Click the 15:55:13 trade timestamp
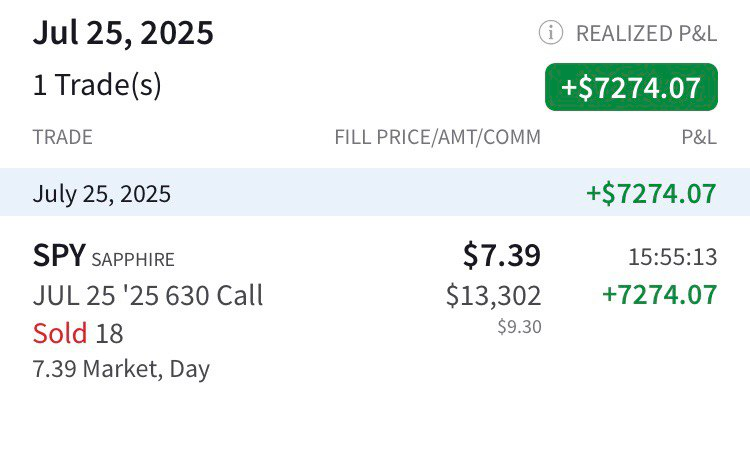The image size is (750, 474). 673,257
